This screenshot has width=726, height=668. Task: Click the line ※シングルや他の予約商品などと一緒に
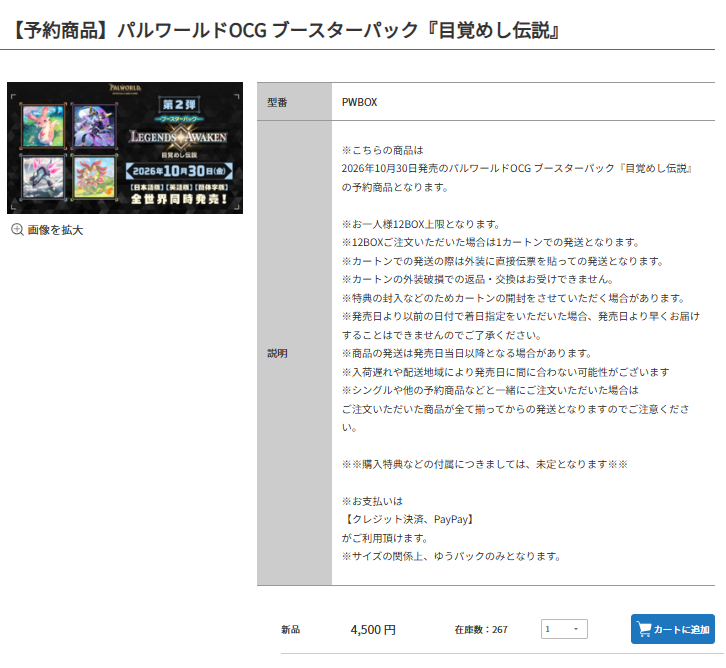click(x=490, y=390)
